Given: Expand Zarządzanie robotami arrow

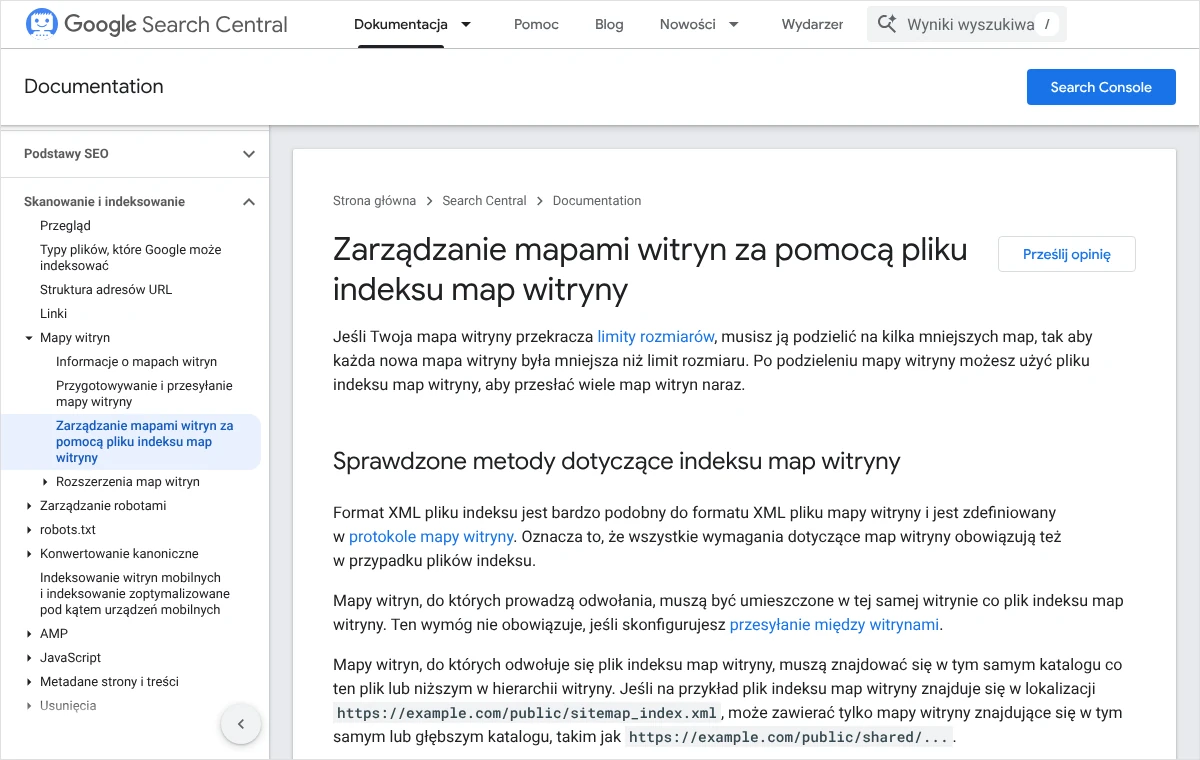Looking at the screenshot, I should (x=29, y=506).
